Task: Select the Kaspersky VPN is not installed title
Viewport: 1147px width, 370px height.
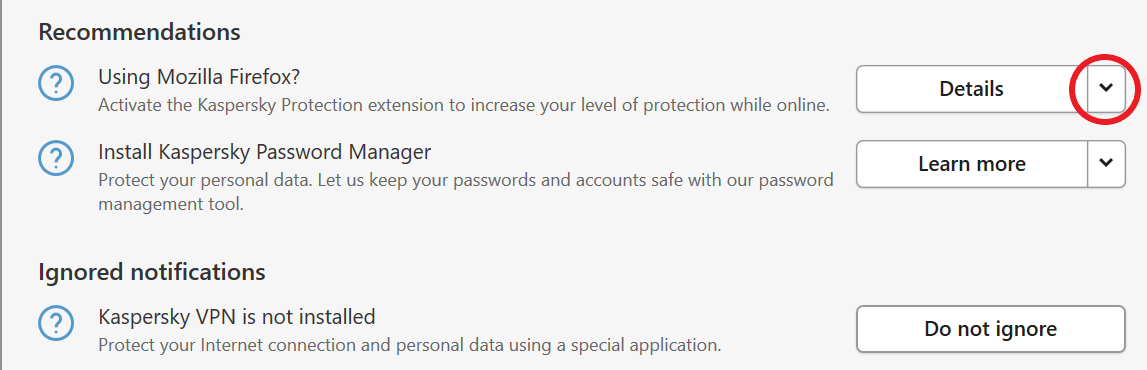Action: point(236,317)
